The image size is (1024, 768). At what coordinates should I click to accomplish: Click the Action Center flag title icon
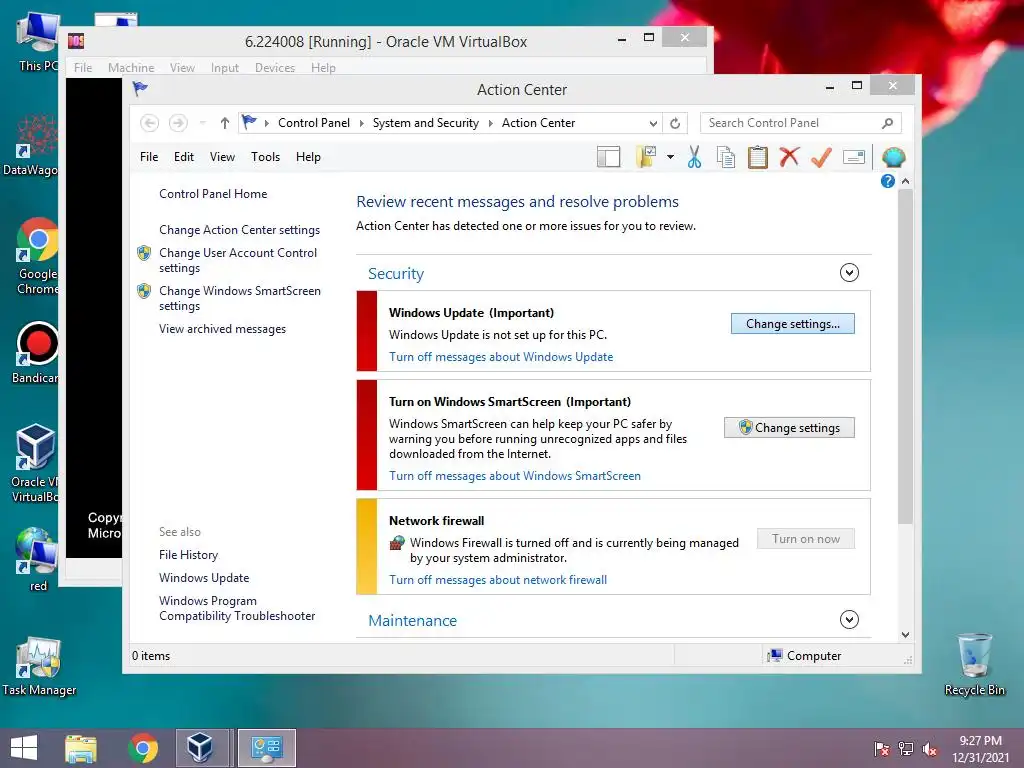(140, 88)
